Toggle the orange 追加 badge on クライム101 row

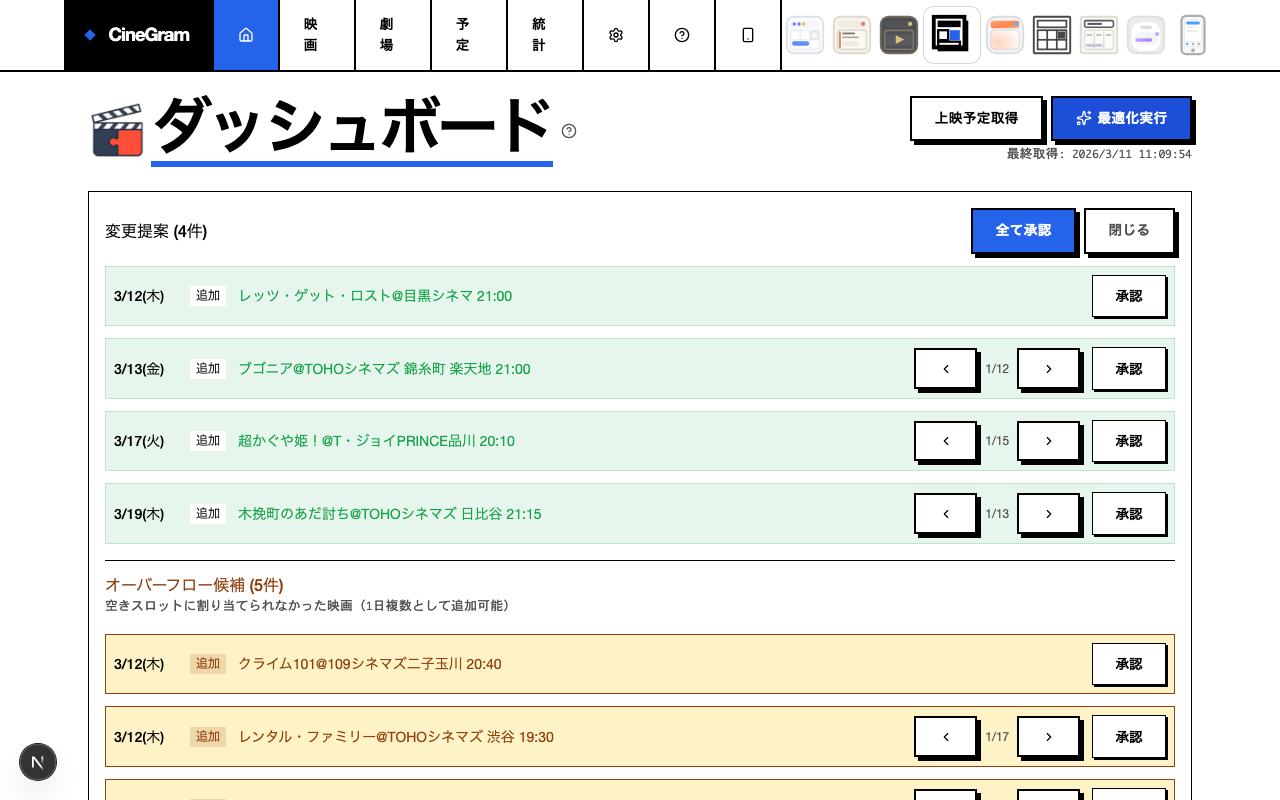tap(208, 663)
